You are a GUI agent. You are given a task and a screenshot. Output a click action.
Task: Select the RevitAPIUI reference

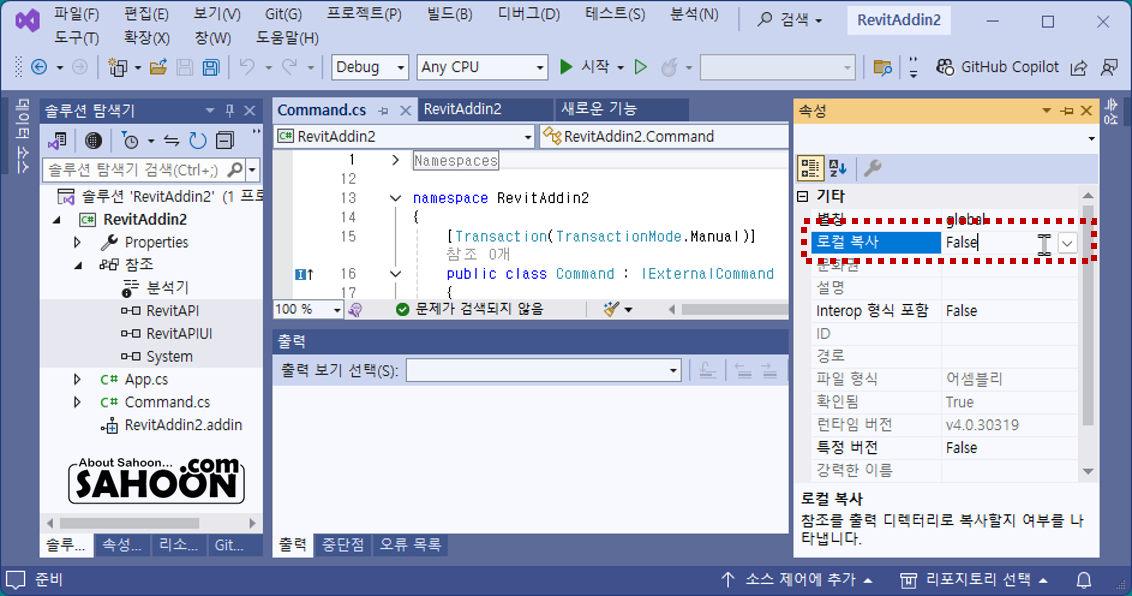click(x=179, y=333)
